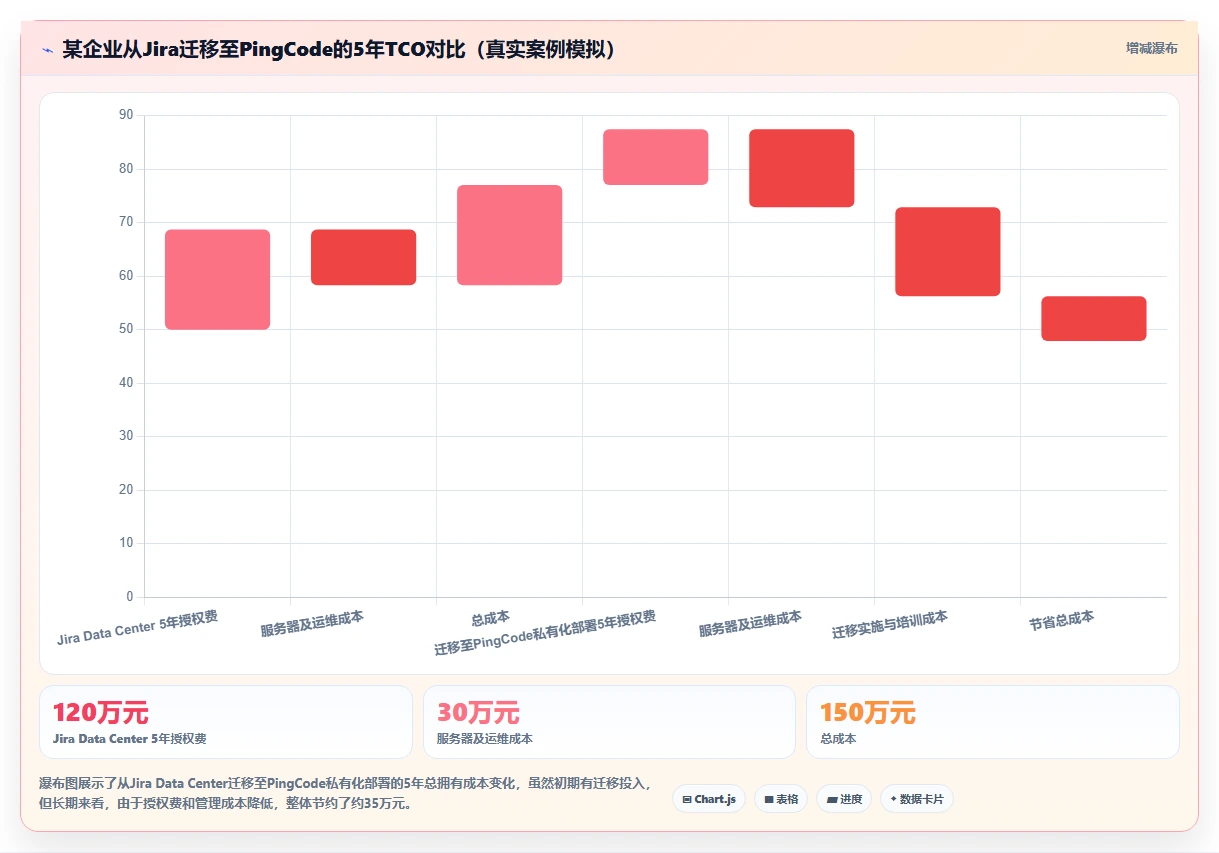Click the 增减瀑布 tag in header
Viewport: 1219px width, 853px height.
click(1151, 48)
